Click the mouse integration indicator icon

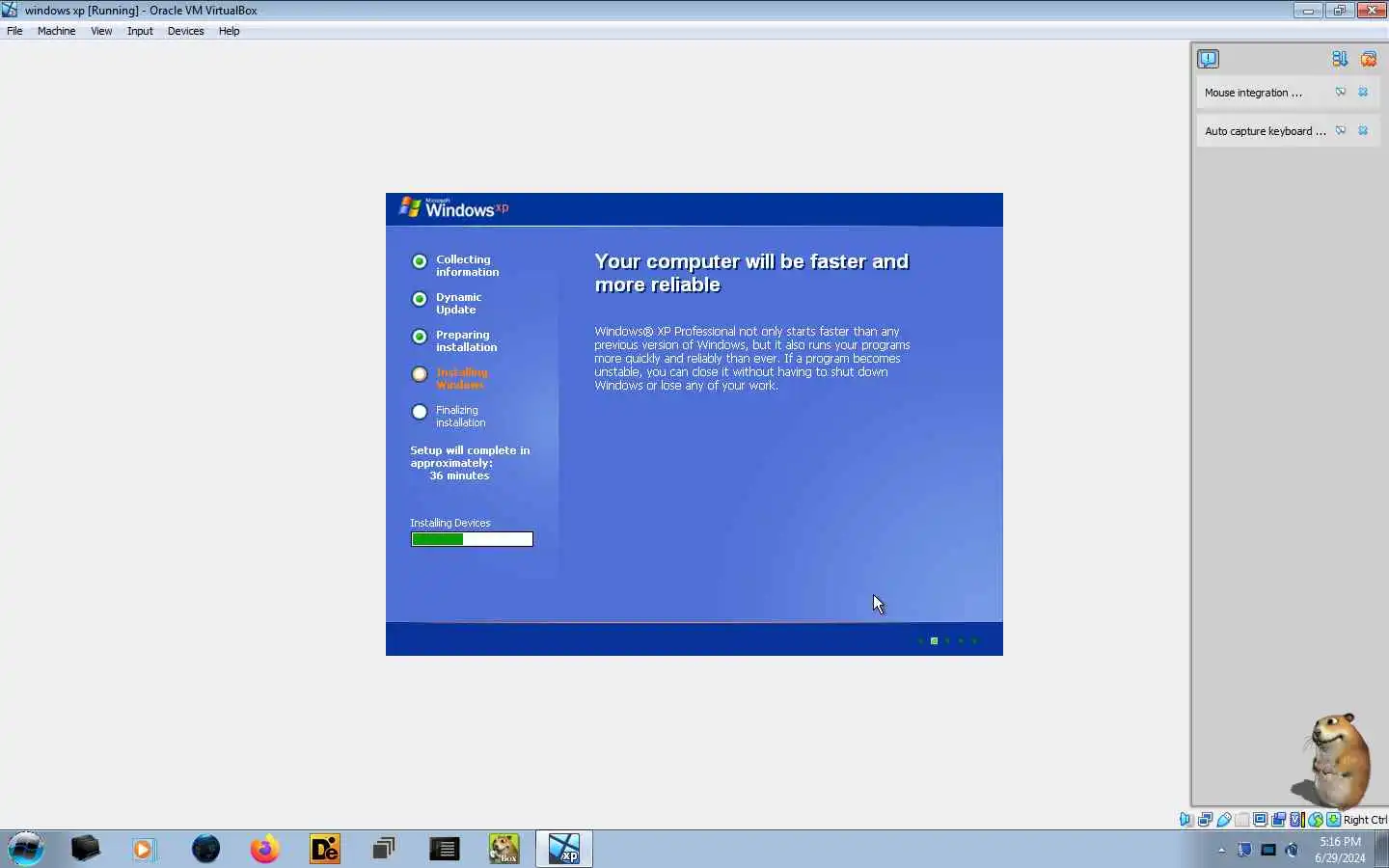(x=1315, y=820)
